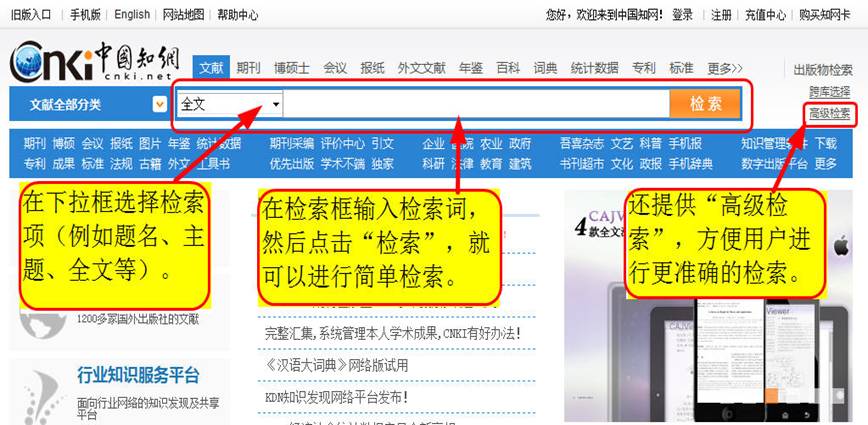The image size is (868, 425).
Task: Open 帮助中心 help center
Action: pyautogui.click(x=237, y=15)
